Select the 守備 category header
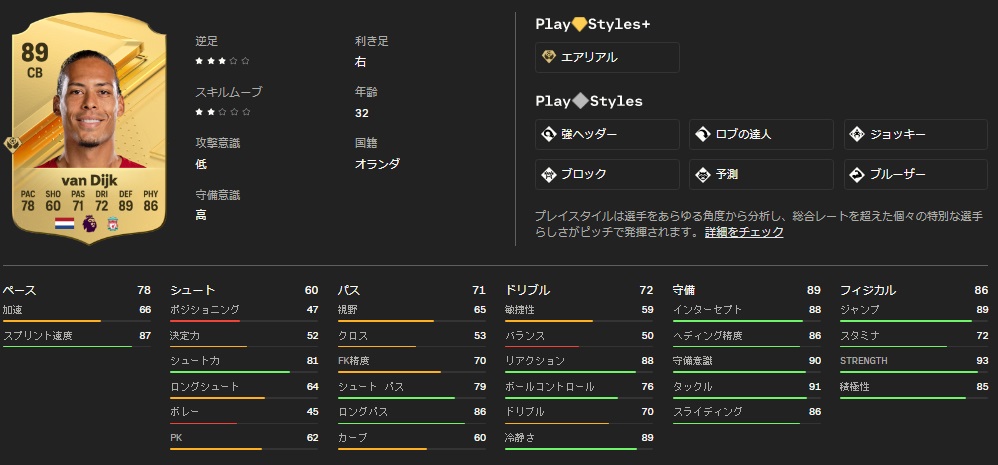 (685, 290)
